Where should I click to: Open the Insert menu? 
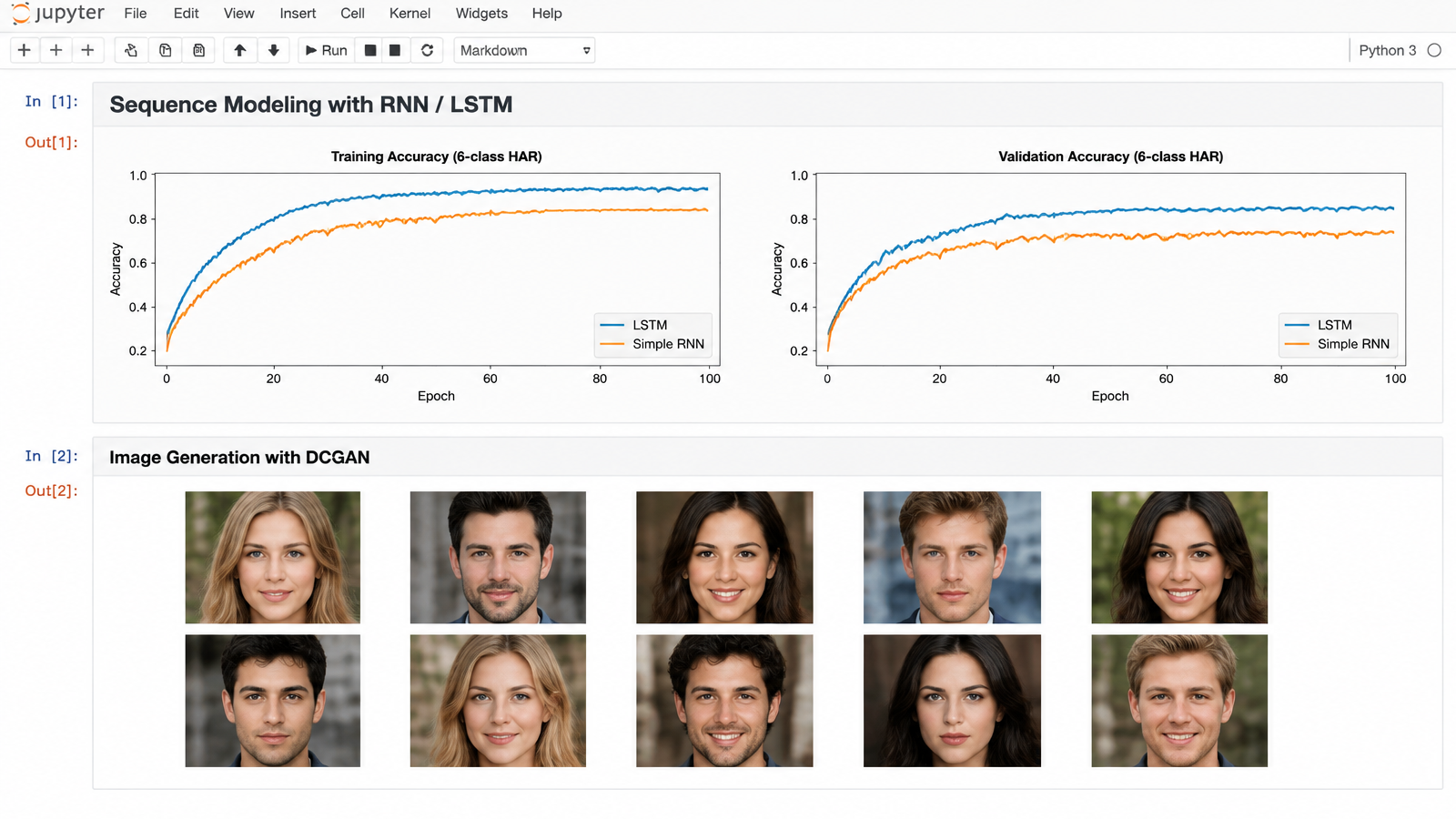pyautogui.click(x=298, y=14)
